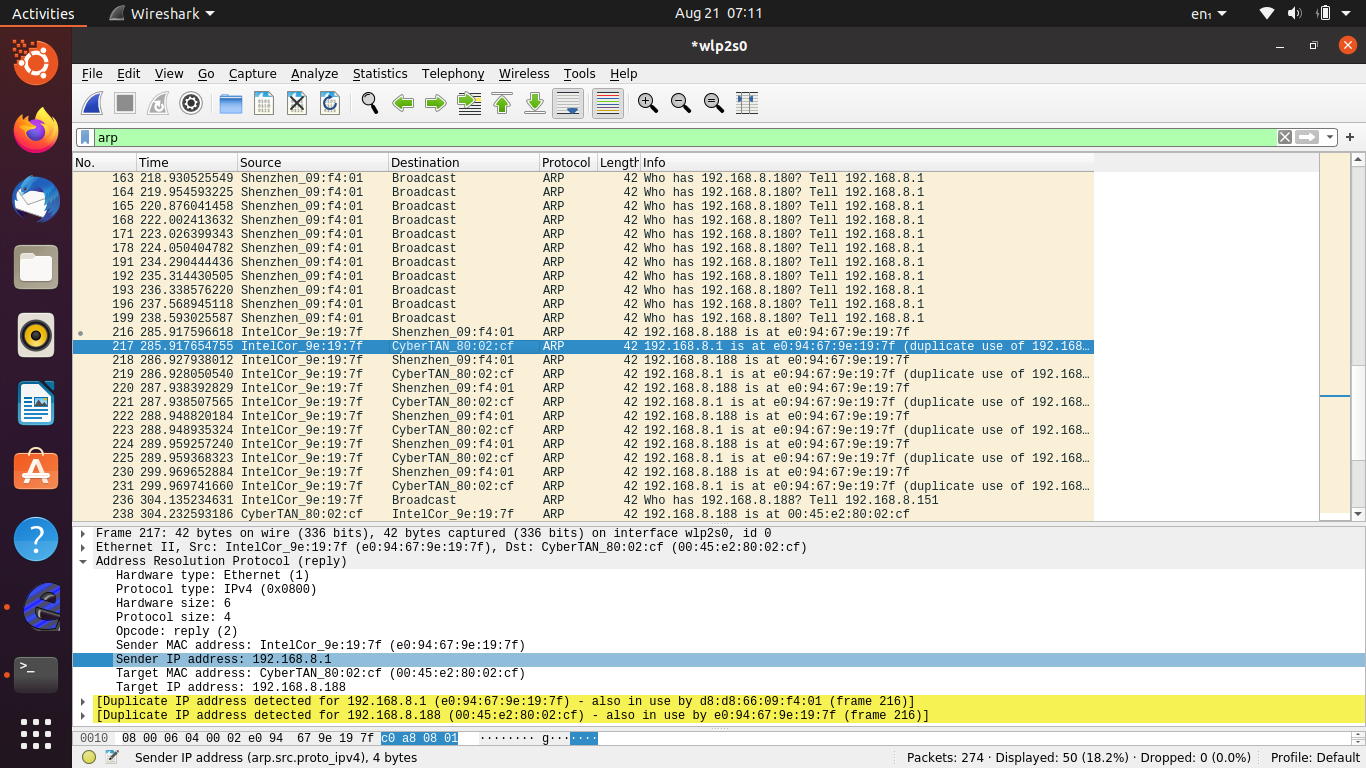This screenshot has height=768, width=1366.
Task: Open a capture file folder icon
Action: pos(231,103)
